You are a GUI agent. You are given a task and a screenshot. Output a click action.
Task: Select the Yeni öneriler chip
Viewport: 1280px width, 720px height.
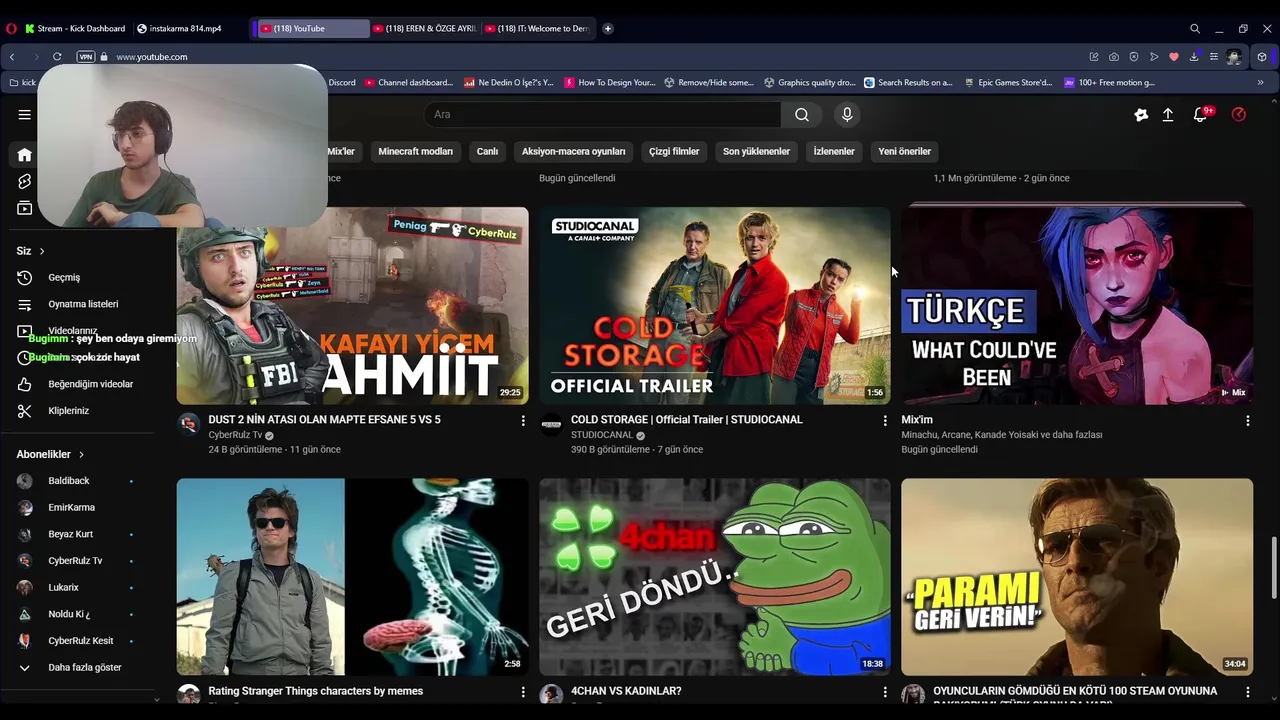(x=904, y=152)
